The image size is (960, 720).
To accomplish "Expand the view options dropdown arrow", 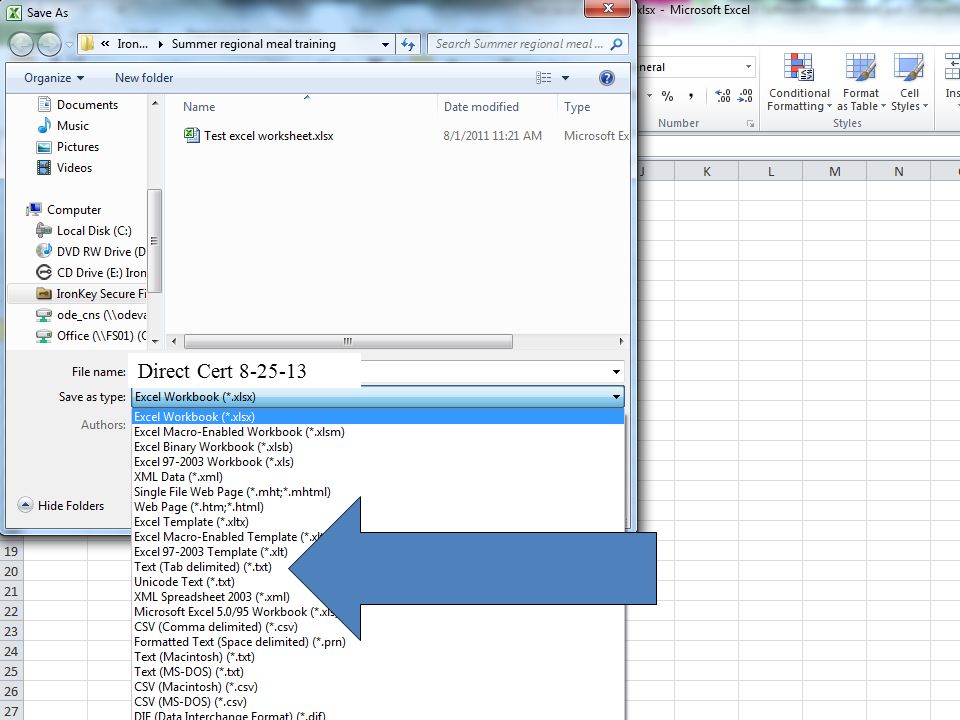I will point(566,78).
